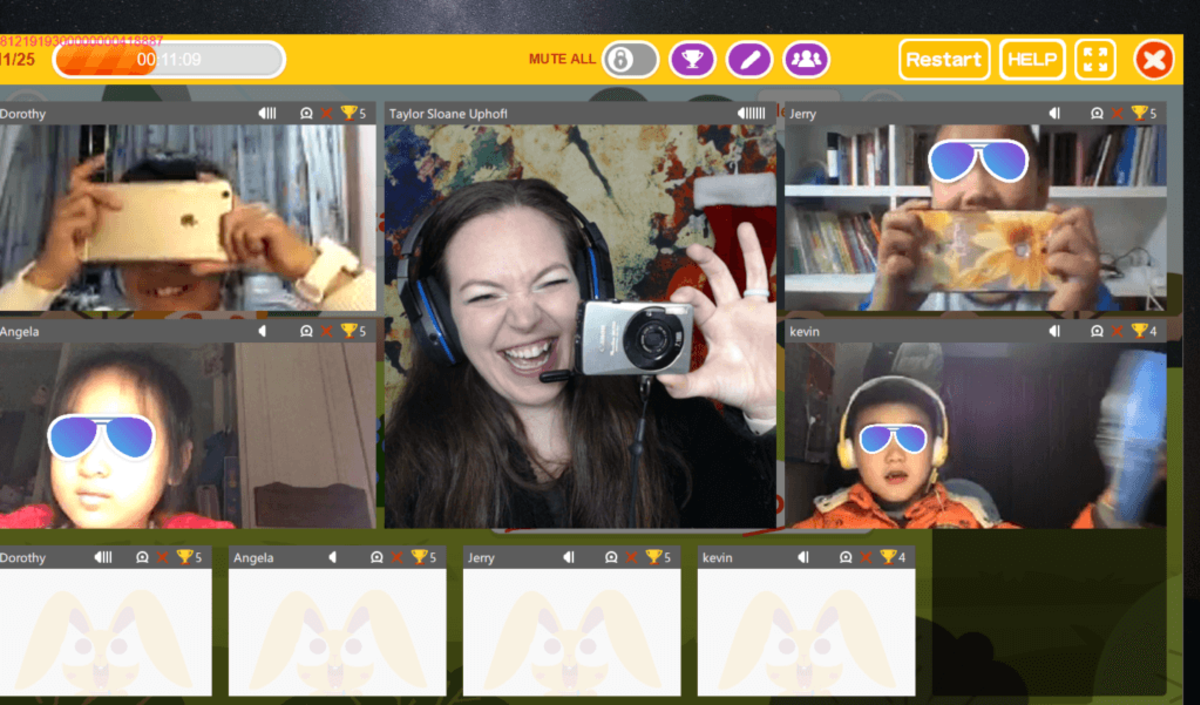This screenshot has height=705, width=1200.
Task: Click face icon on Angela's video header
Action: (x=306, y=331)
